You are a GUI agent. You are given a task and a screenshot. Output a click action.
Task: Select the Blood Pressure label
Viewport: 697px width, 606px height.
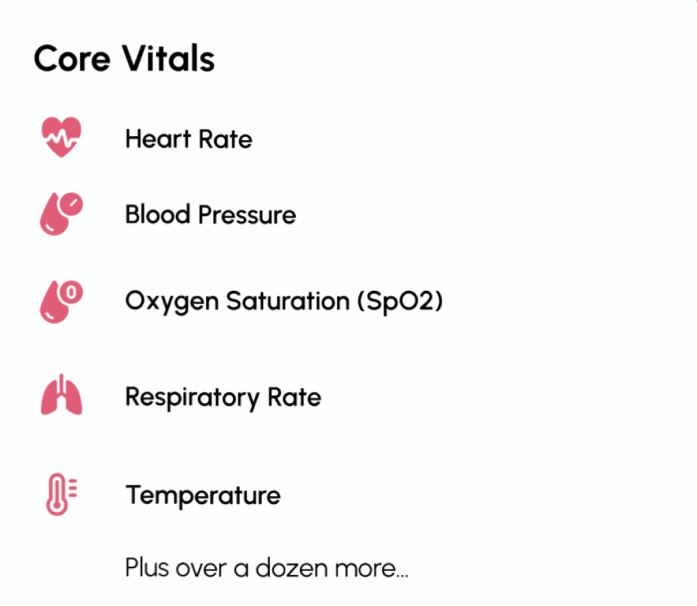(210, 215)
